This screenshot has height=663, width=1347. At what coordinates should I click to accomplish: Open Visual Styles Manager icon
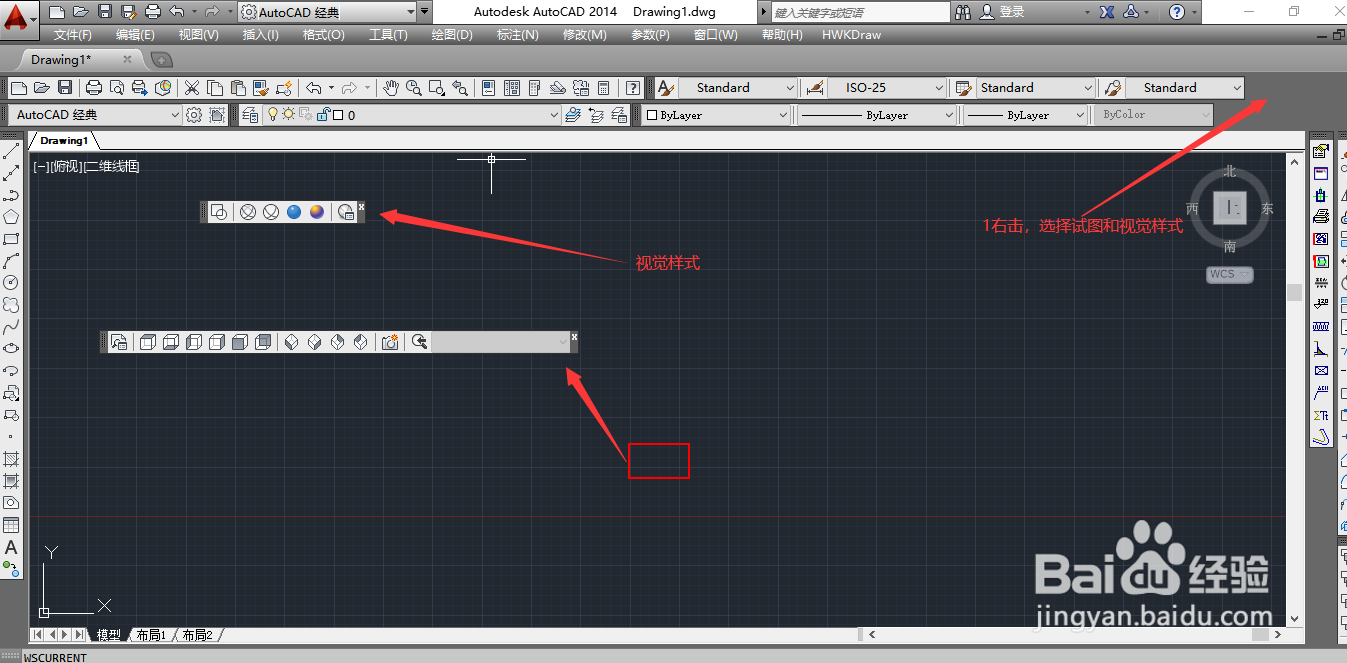point(346,212)
